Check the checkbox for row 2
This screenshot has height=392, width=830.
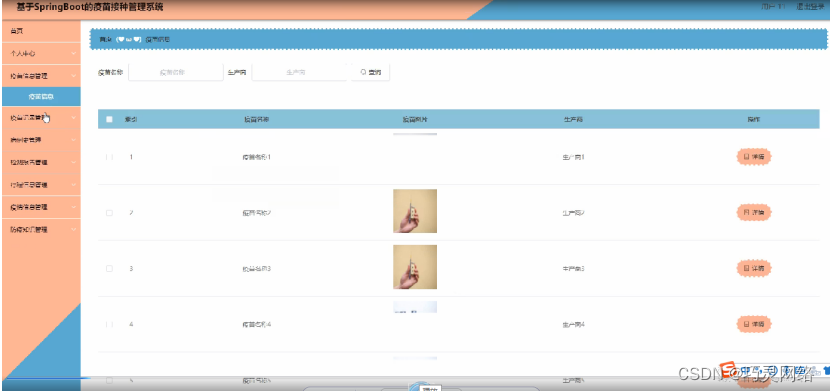click(x=110, y=213)
